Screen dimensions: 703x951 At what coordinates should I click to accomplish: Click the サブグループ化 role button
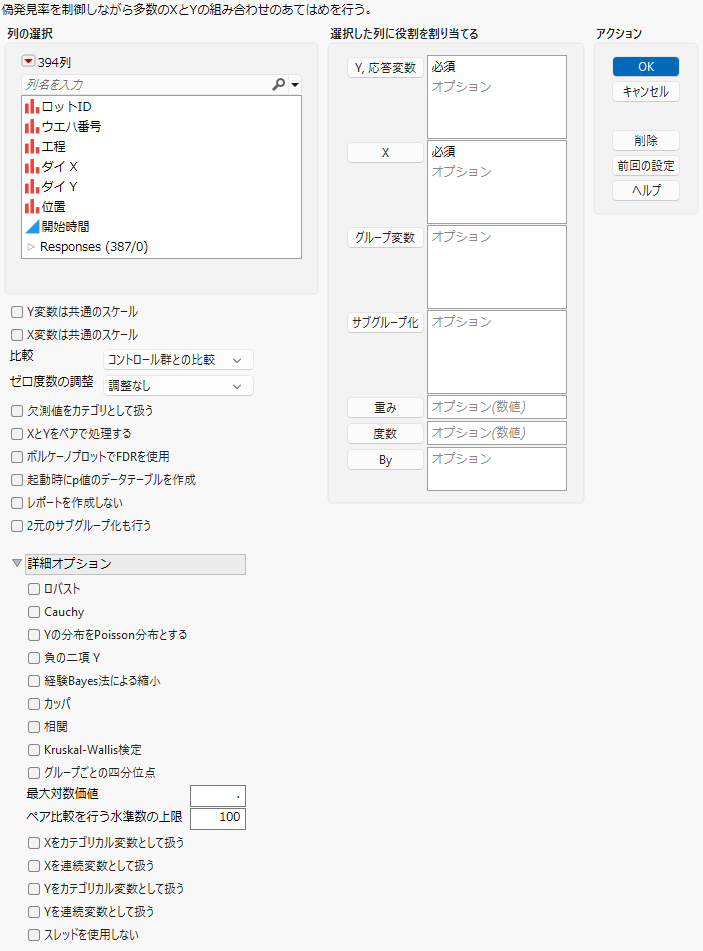(385, 323)
